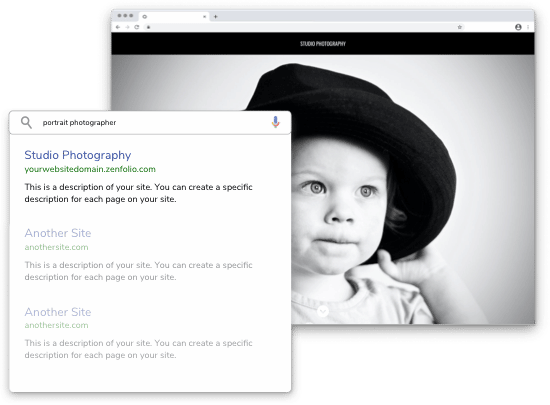Click the STUDIO PHOTOGRAPHY site header title

click(323, 44)
